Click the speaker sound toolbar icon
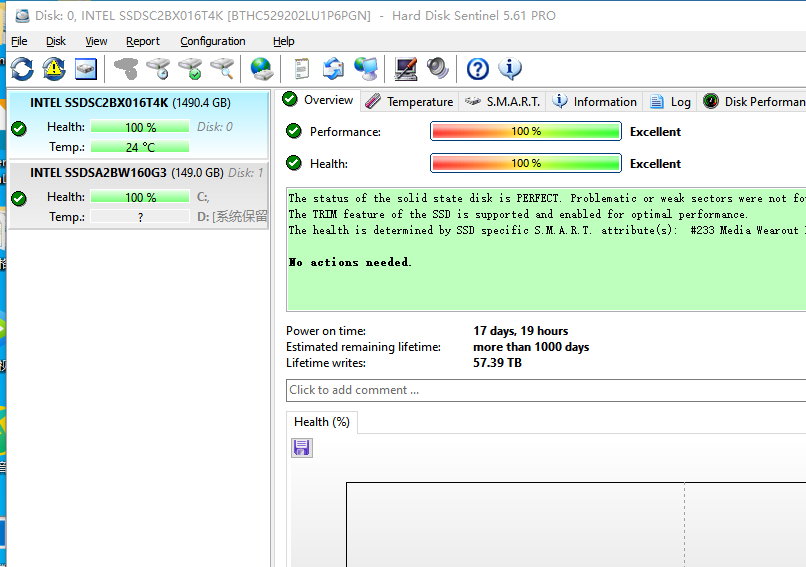 (437, 68)
